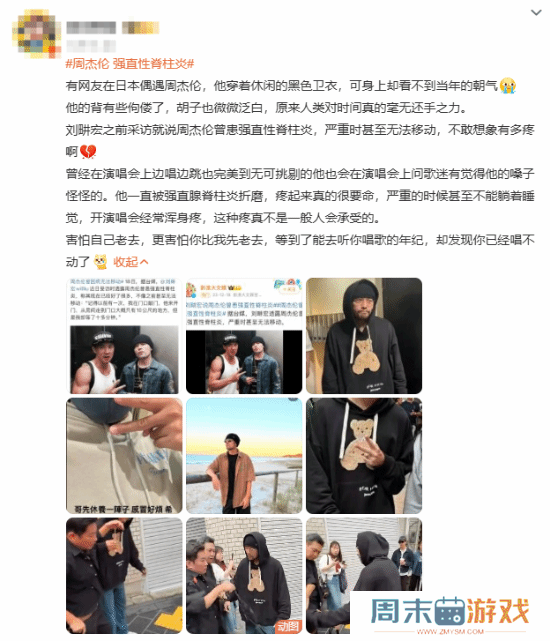Click the broken heart emoji

88,152
